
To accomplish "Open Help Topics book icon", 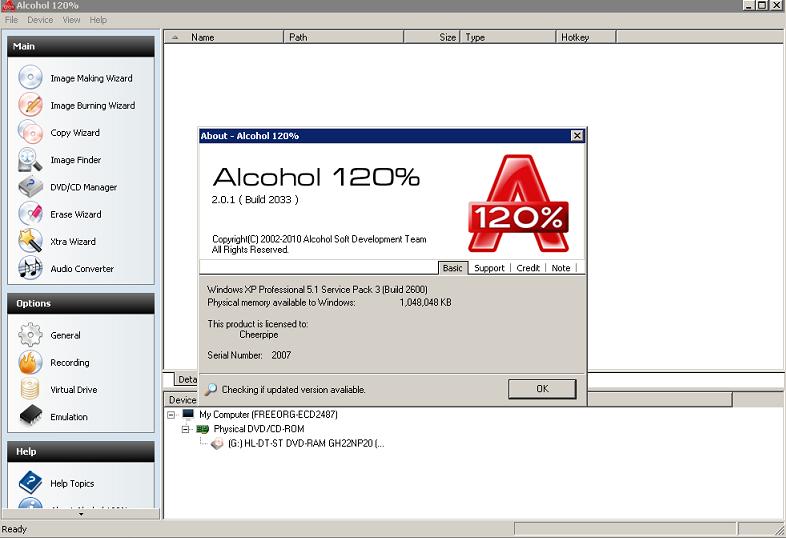I will [x=30, y=483].
